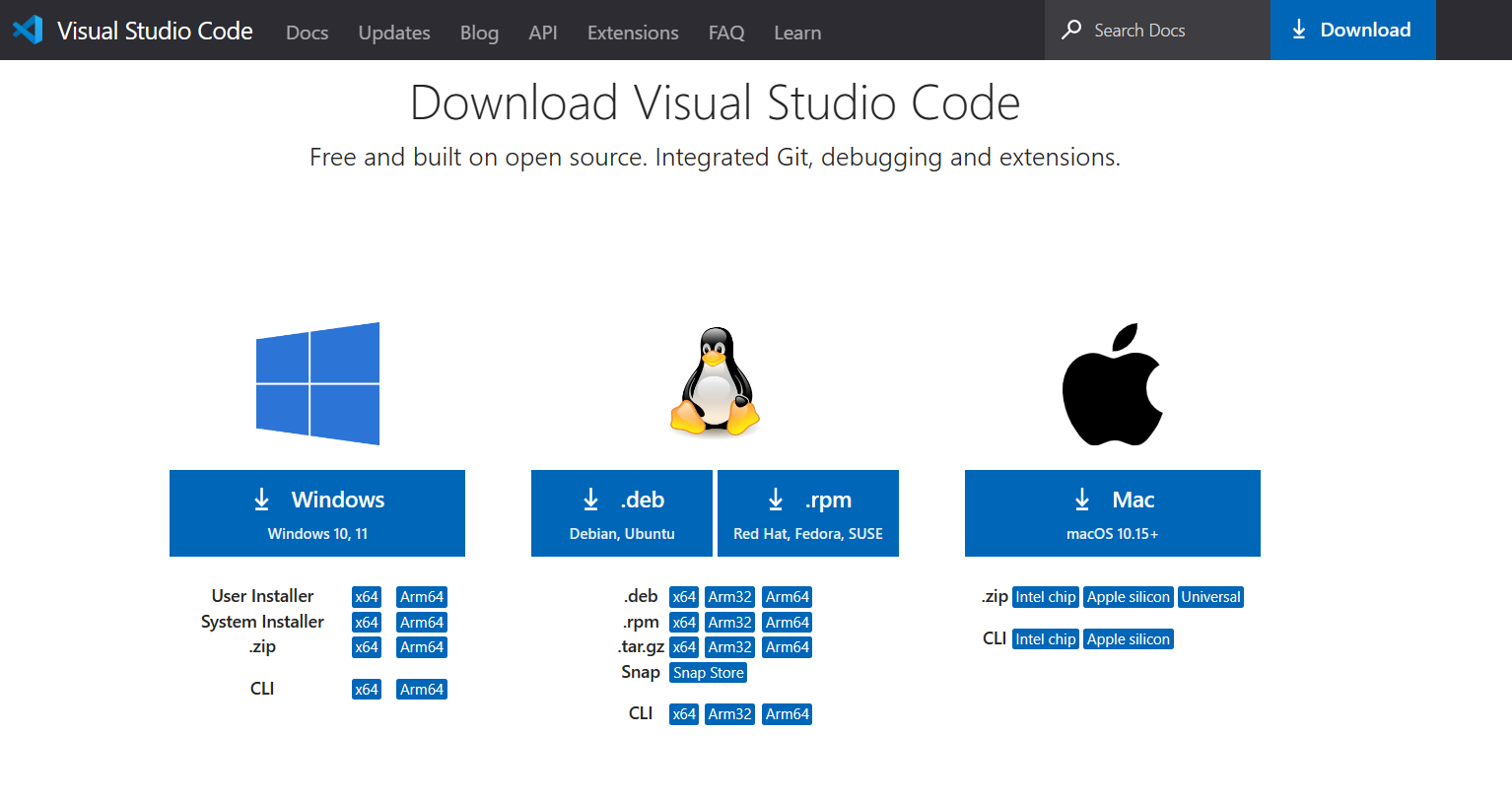Download the .rpm Red Hat package
The width and height of the screenshot is (1512, 802).
click(808, 513)
